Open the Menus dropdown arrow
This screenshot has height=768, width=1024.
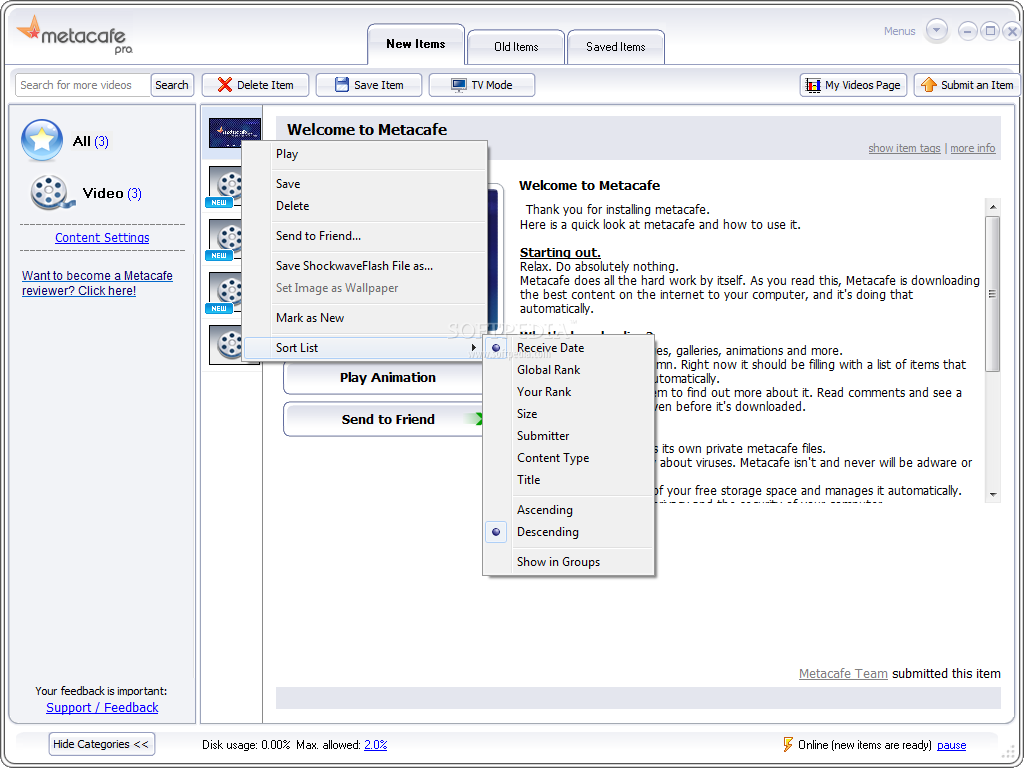point(936,31)
